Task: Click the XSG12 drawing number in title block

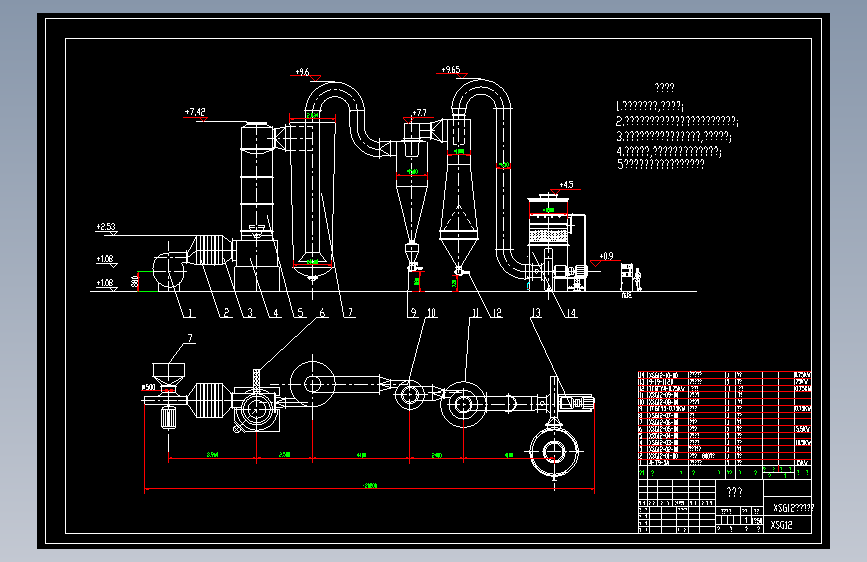Action: (x=781, y=525)
